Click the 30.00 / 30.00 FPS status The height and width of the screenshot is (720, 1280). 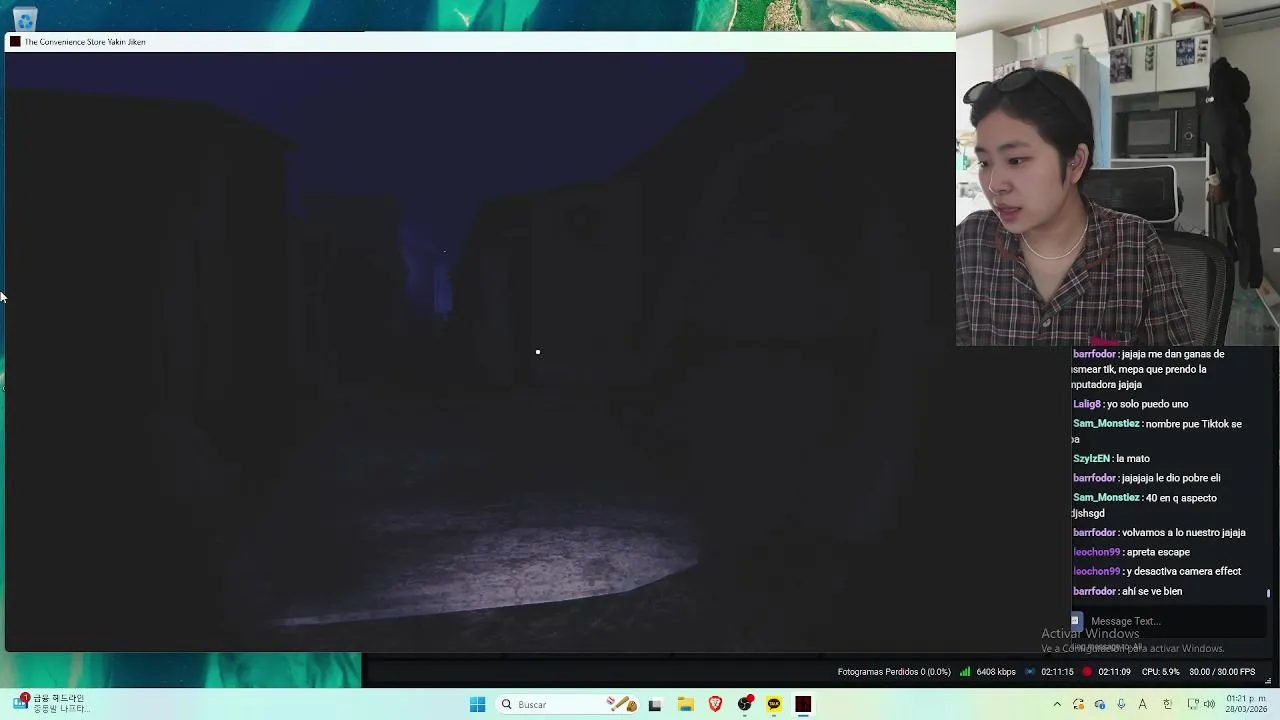coord(1222,672)
